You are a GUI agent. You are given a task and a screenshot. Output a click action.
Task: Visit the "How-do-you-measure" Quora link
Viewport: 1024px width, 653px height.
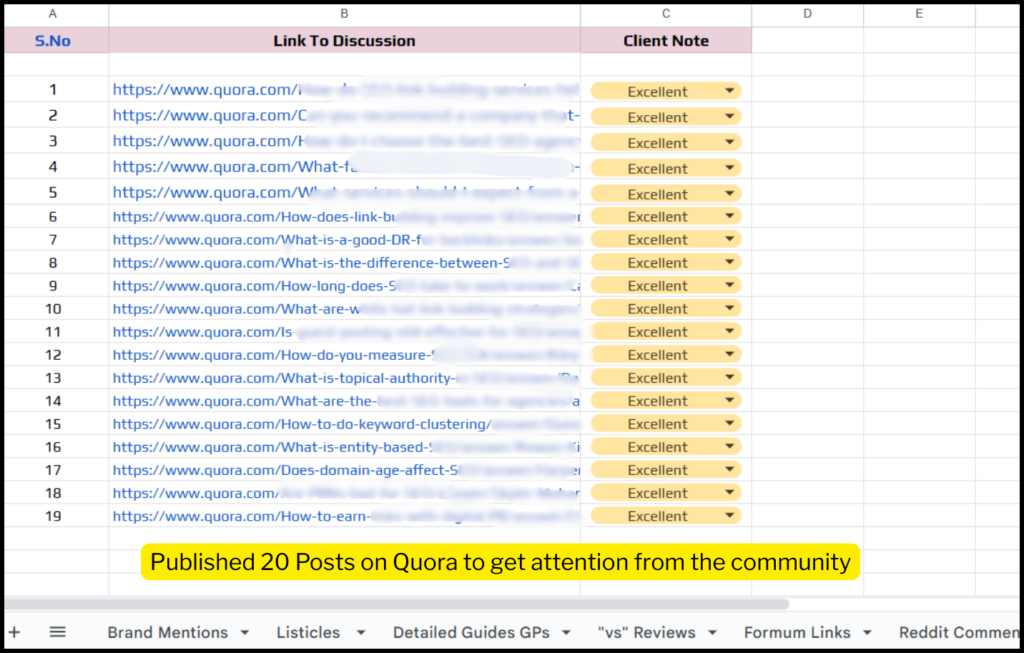tap(346, 355)
